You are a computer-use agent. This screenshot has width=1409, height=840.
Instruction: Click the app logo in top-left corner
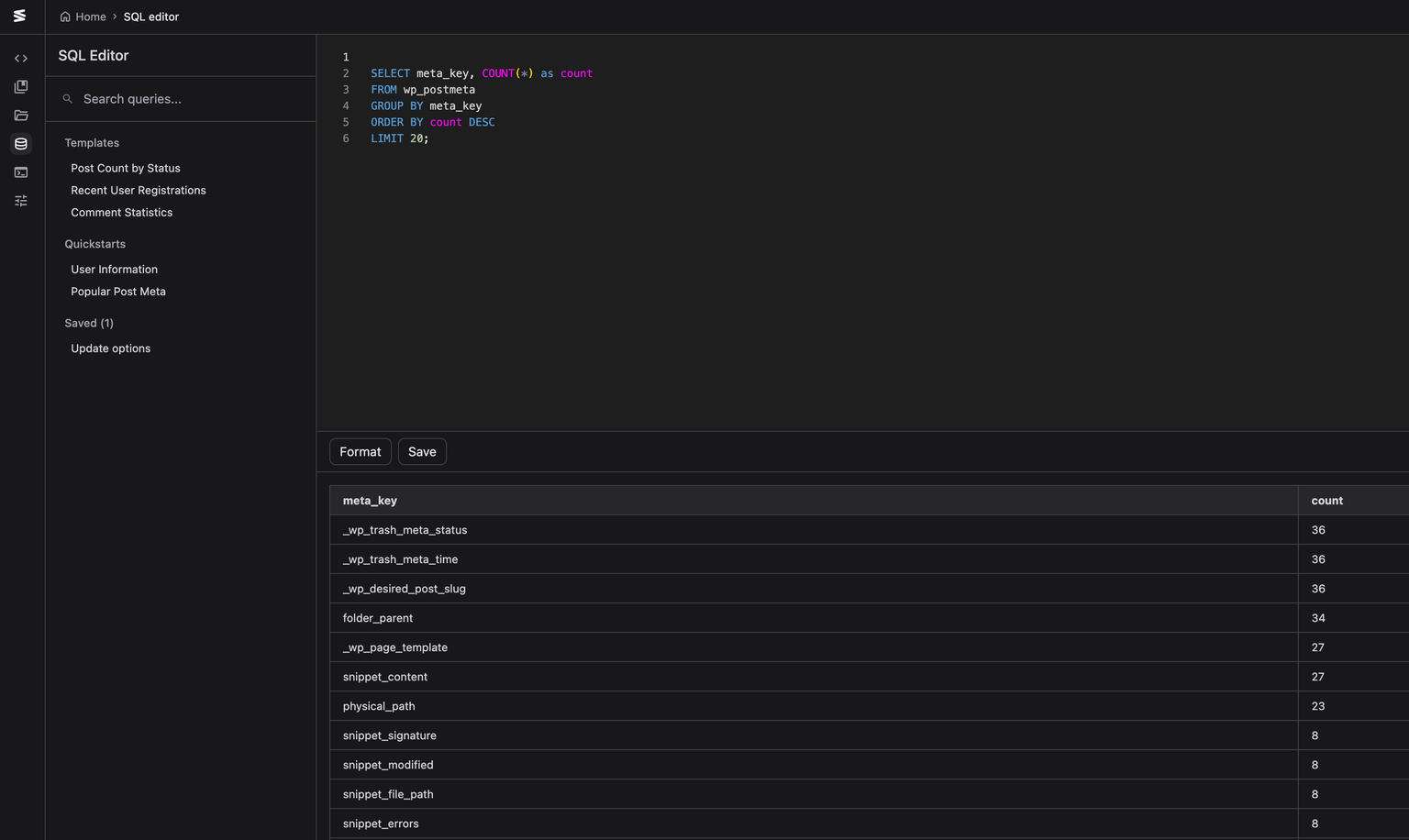pyautogui.click(x=19, y=16)
